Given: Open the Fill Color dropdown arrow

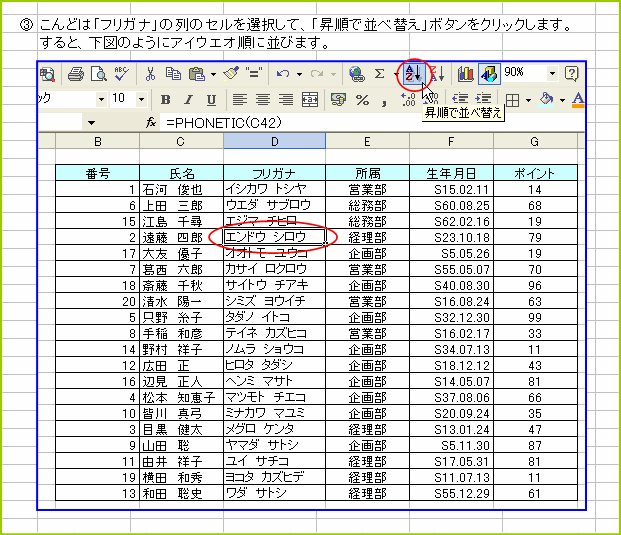Looking at the screenshot, I should point(562,100).
